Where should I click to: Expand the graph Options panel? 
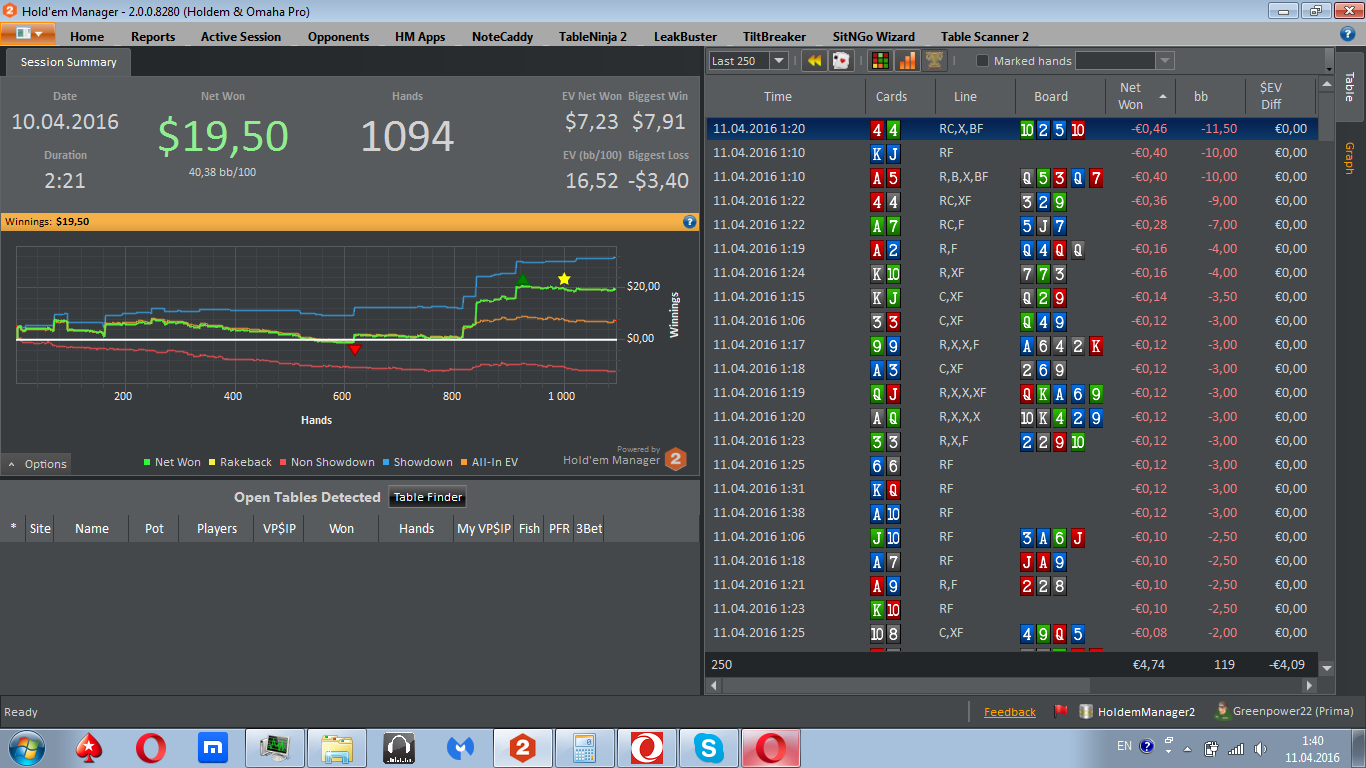tap(37, 464)
